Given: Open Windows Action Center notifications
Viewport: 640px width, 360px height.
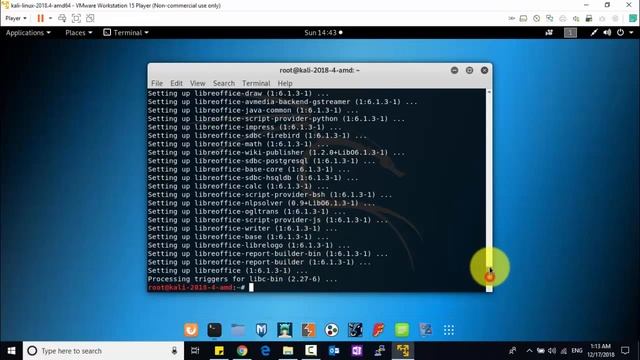Looking at the screenshot, I should (625, 351).
